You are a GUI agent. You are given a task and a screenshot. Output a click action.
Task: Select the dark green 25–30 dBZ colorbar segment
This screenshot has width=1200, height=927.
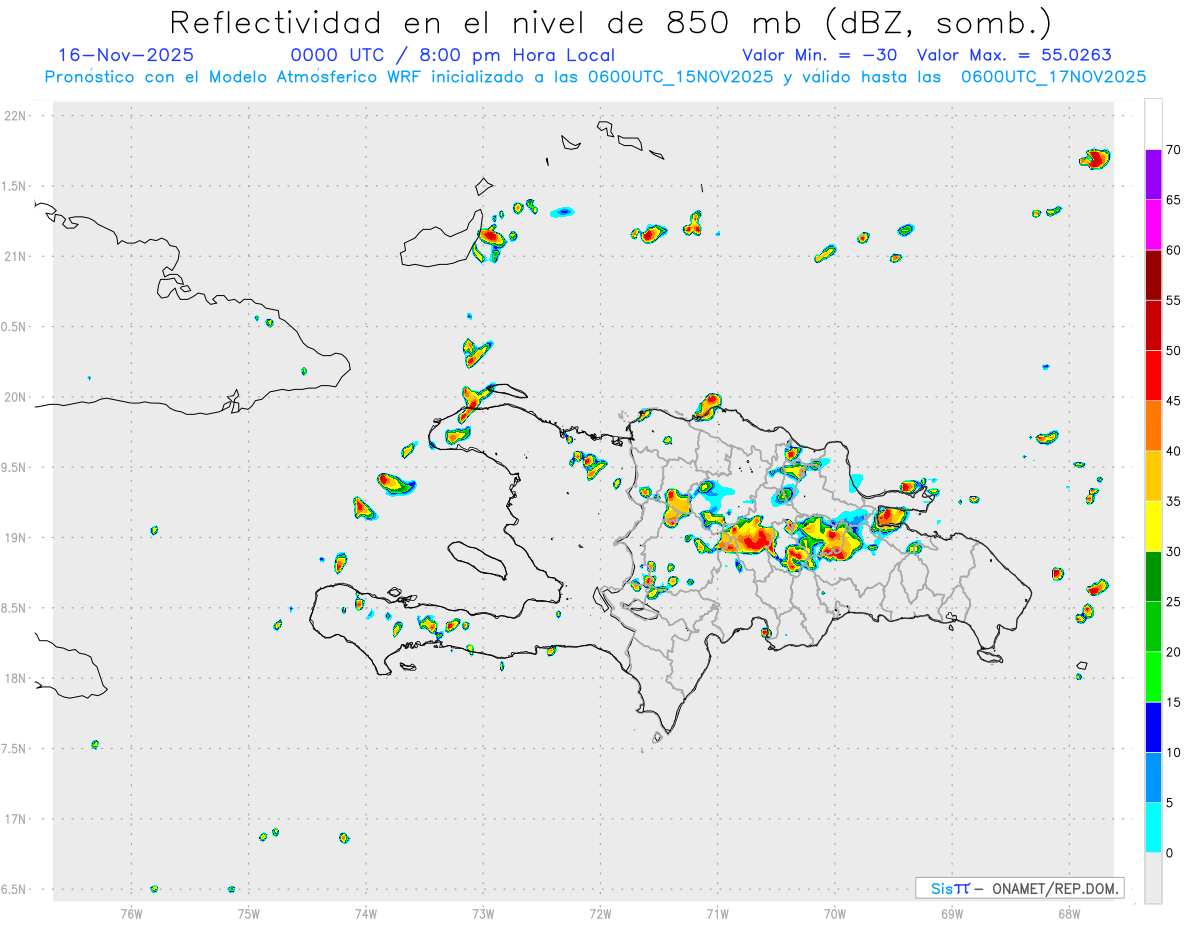click(x=1153, y=576)
